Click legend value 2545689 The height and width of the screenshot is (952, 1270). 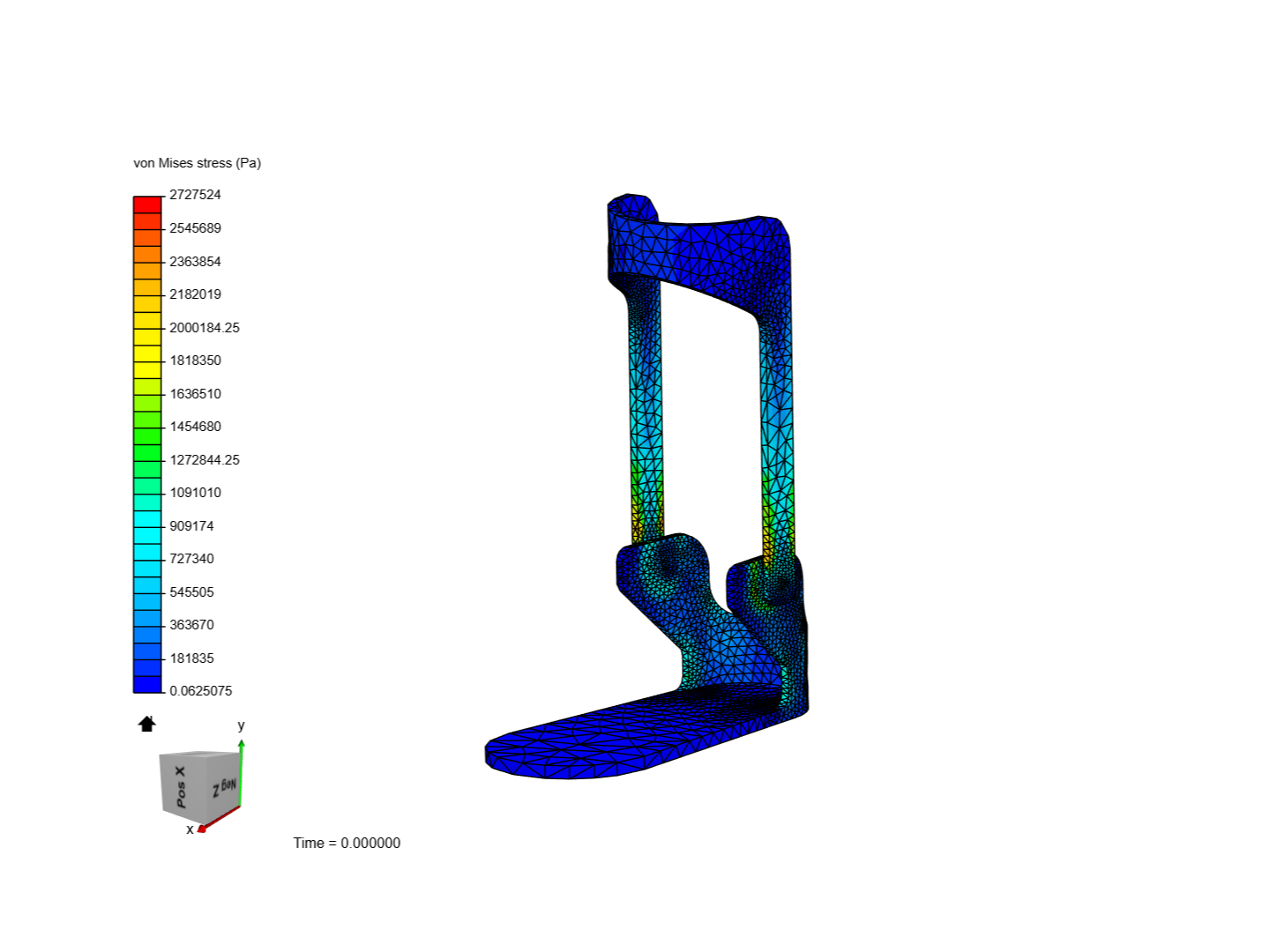click(x=195, y=228)
